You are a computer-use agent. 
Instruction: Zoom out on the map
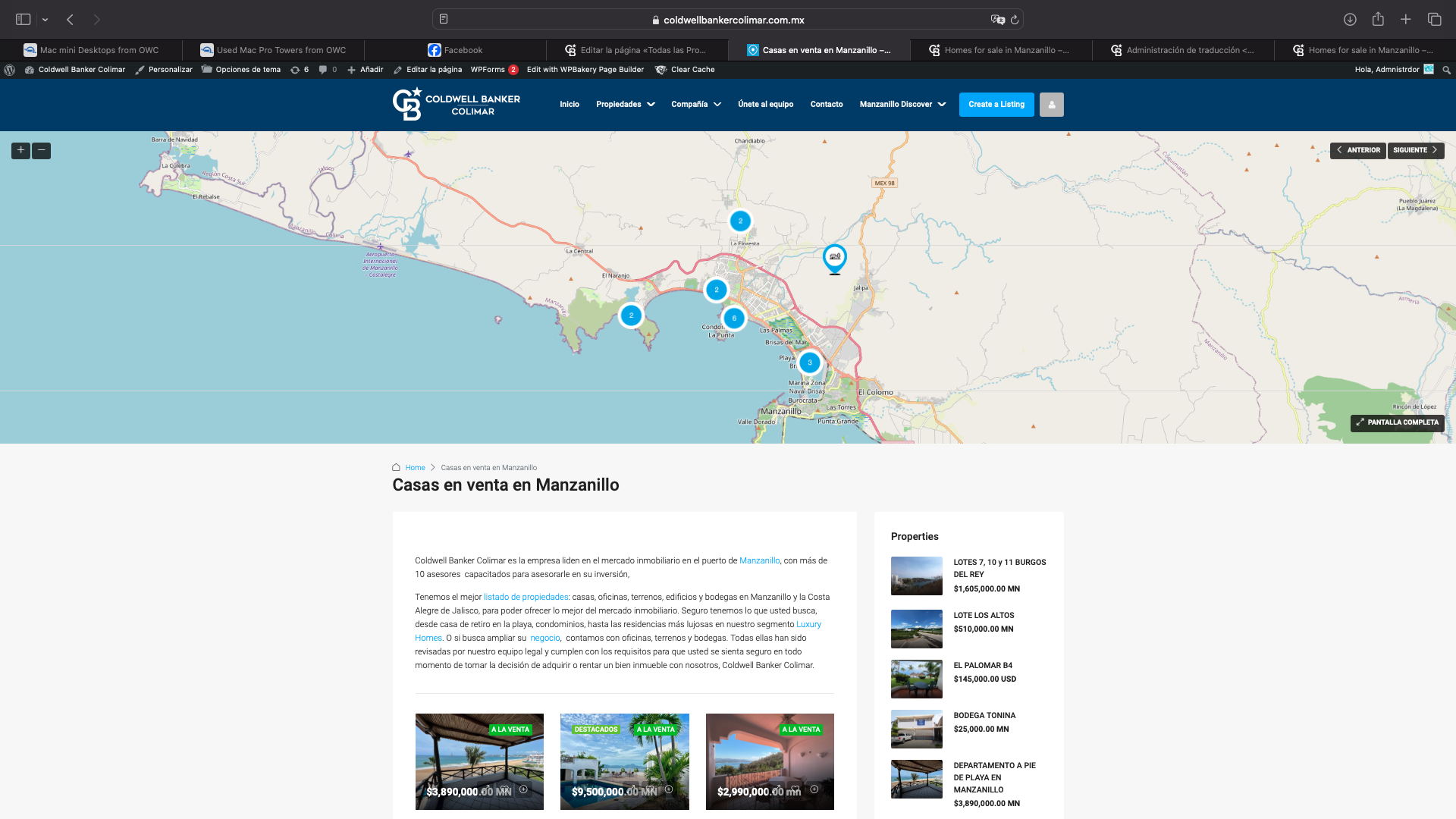coord(42,150)
